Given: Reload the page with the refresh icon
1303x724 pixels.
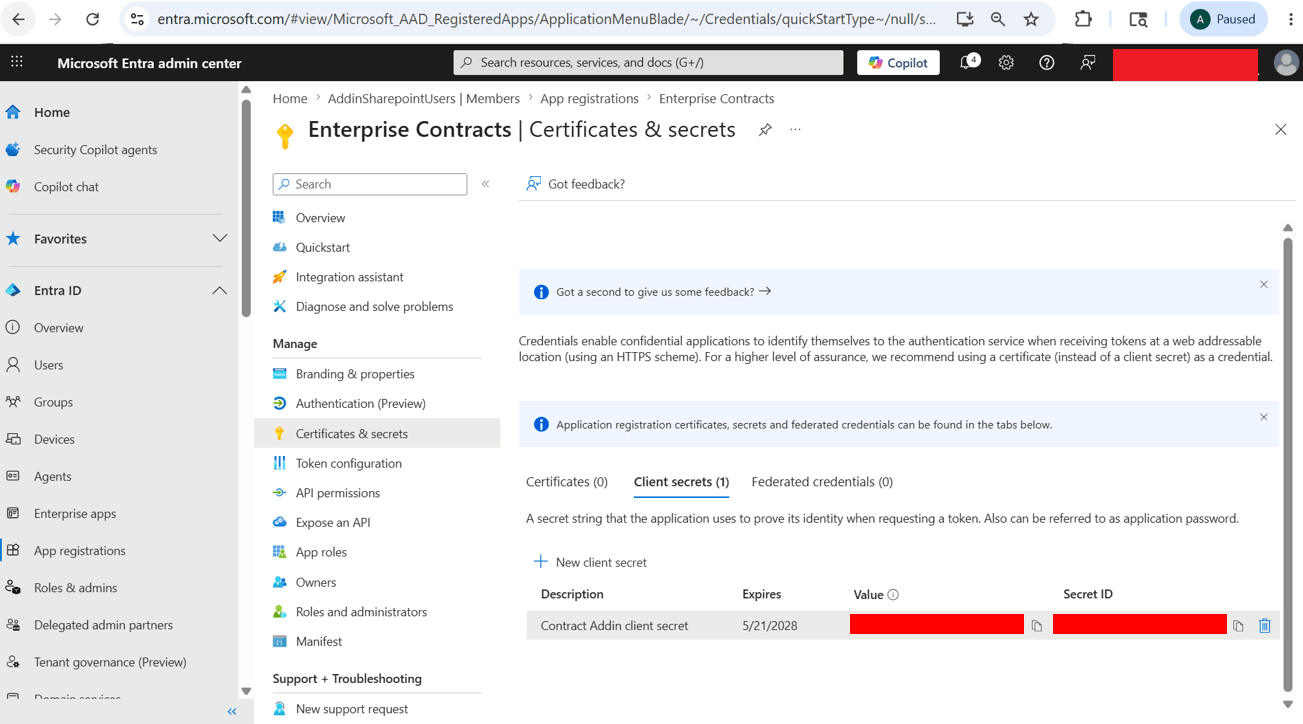Looking at the screenshot, I should coord(92,19).
